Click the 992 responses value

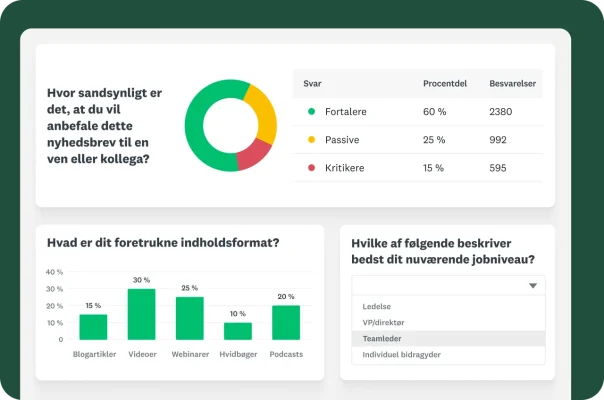click(498, 140)
